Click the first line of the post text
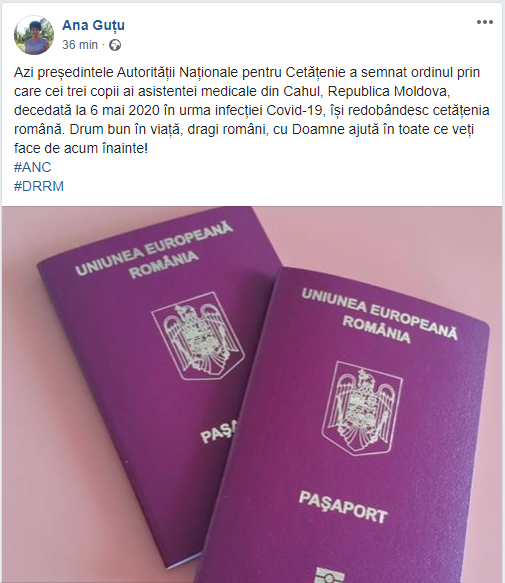 click(247, 72)
